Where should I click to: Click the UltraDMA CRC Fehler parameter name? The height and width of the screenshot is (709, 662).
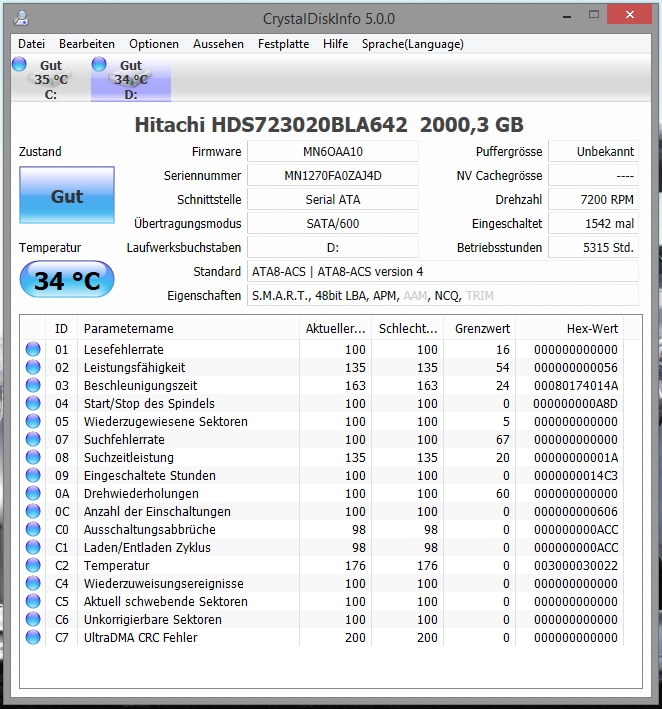pos(141,637)
